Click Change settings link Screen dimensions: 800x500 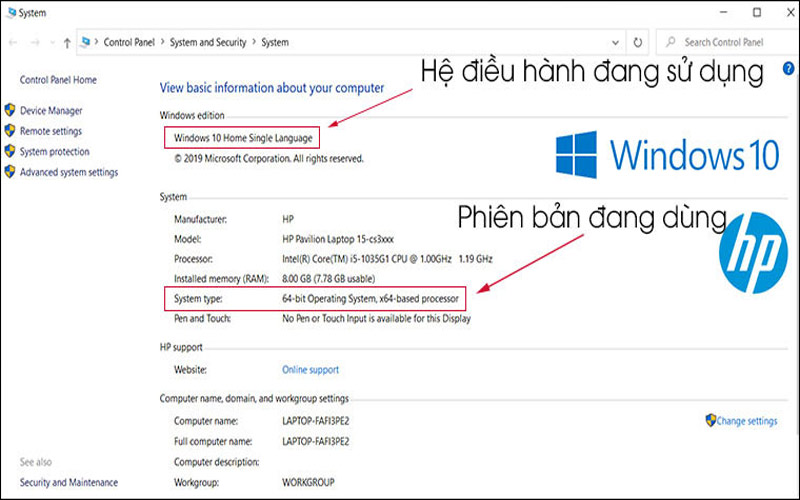pyautogui.click(x=747, y=421)
